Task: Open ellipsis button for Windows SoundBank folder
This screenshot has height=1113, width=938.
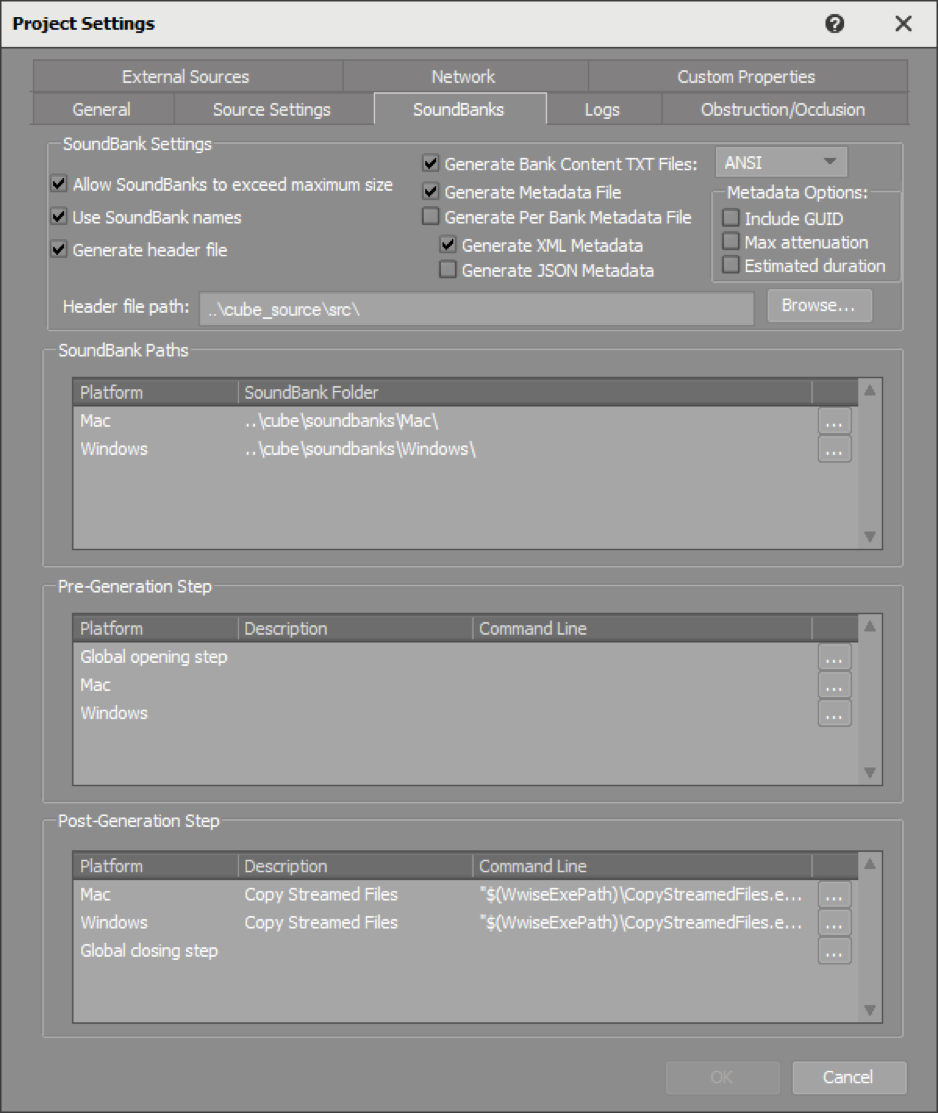Action: click(834, 450)
